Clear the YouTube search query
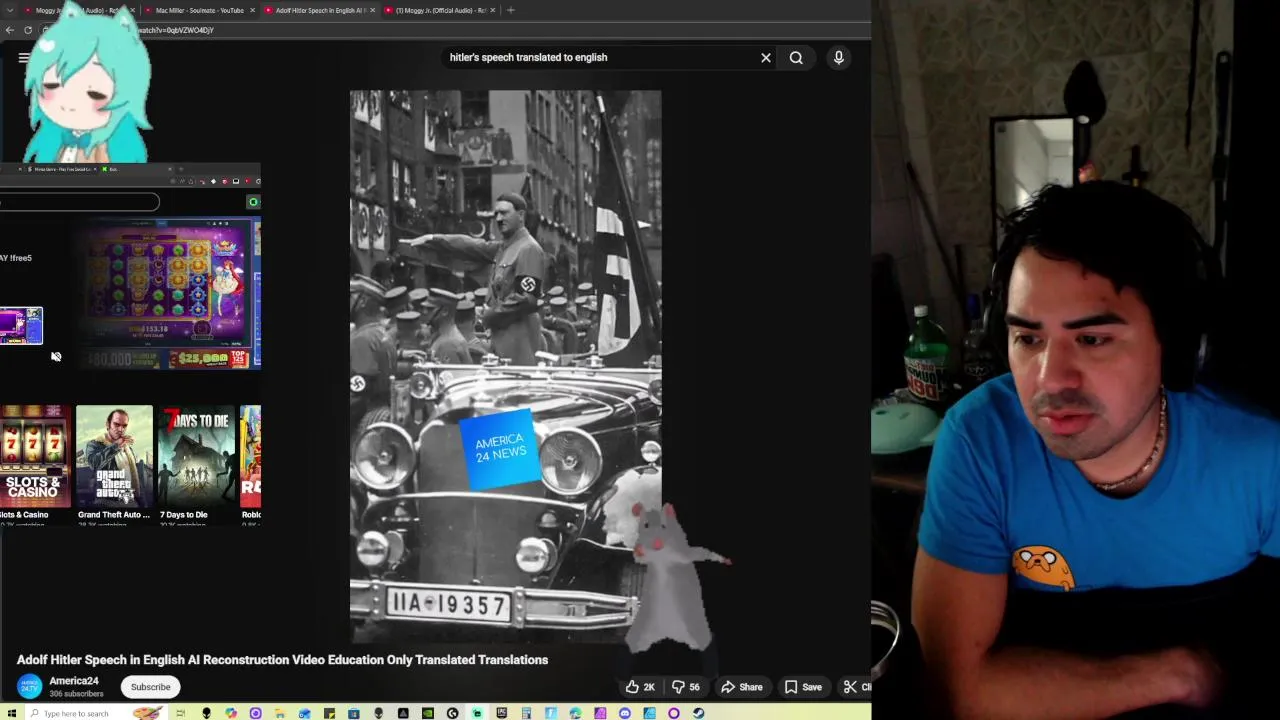 (766, 57)
